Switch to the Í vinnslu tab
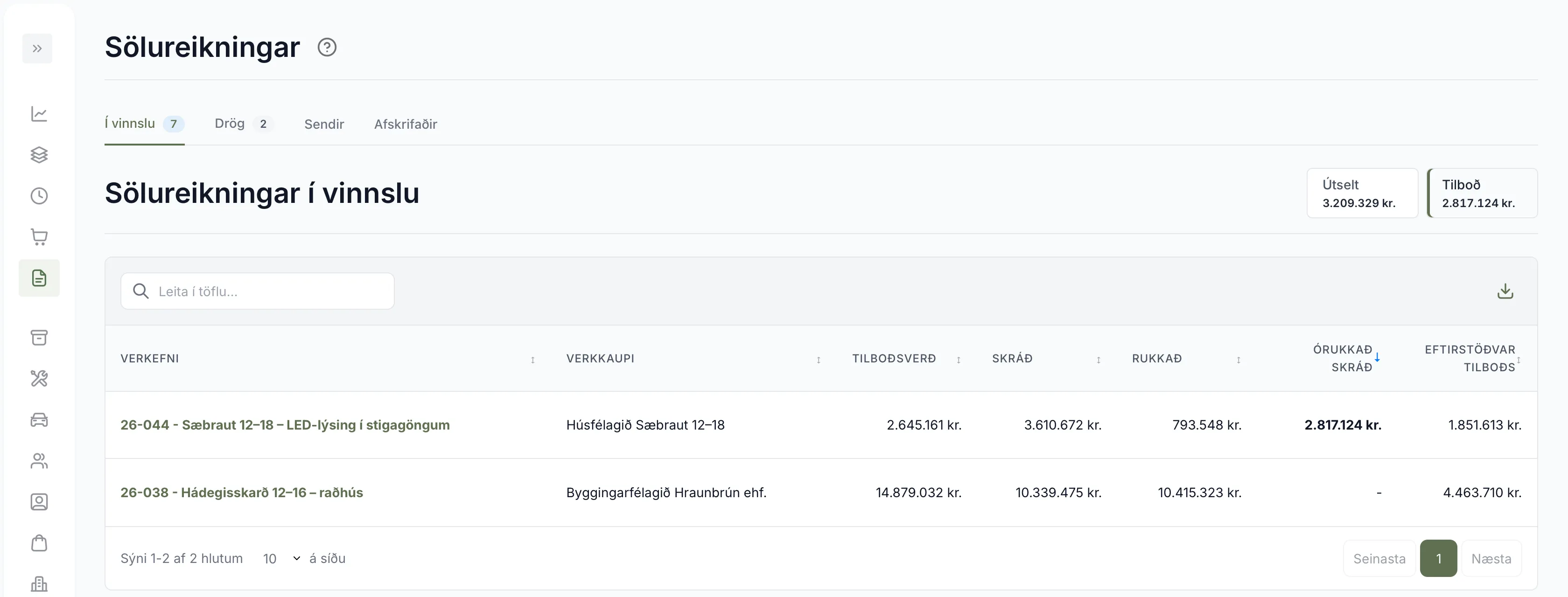Screen dimensions: 1568x597 [x=144, y=124]
